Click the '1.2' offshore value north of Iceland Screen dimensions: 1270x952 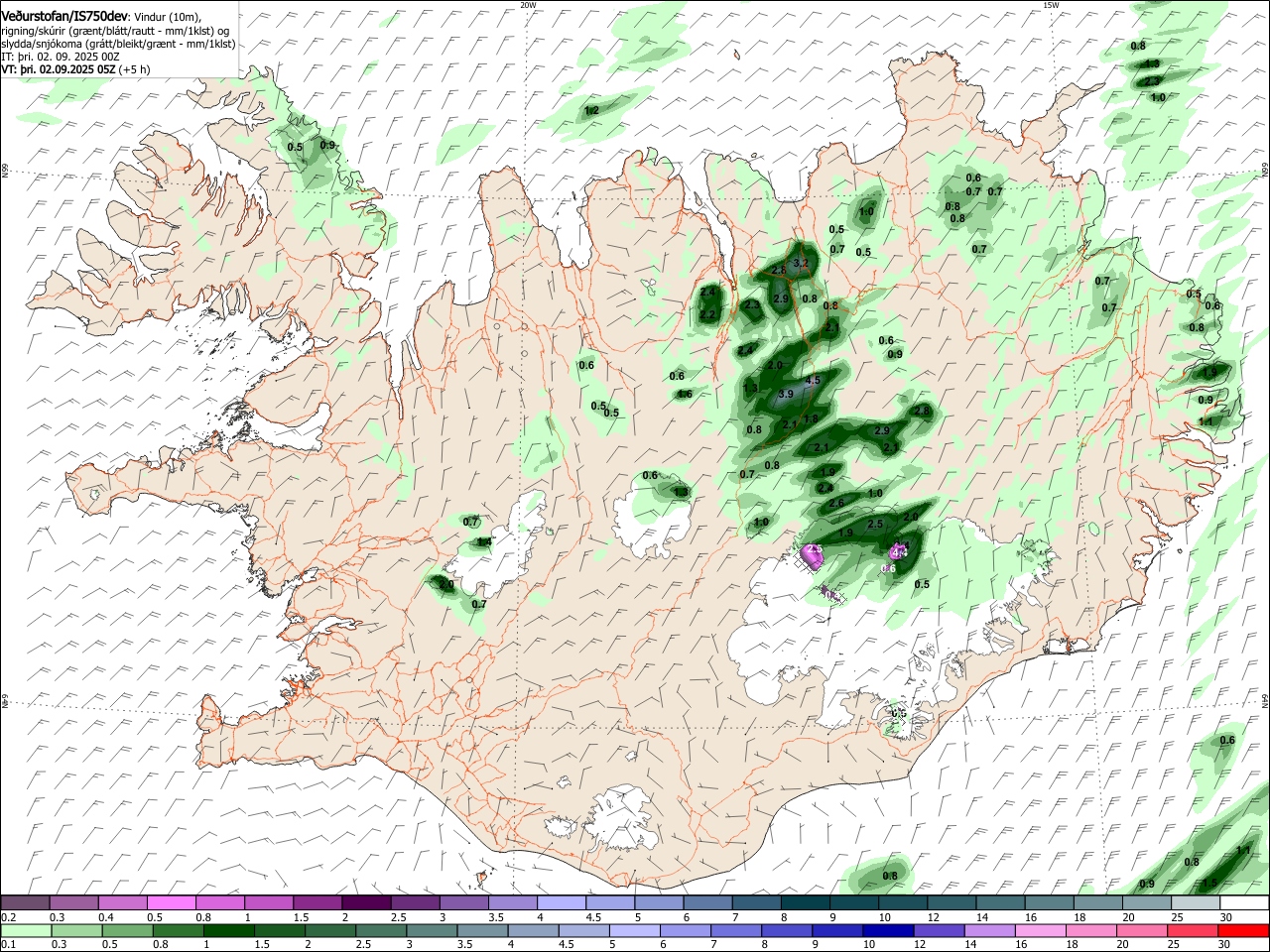coord(592,110)
